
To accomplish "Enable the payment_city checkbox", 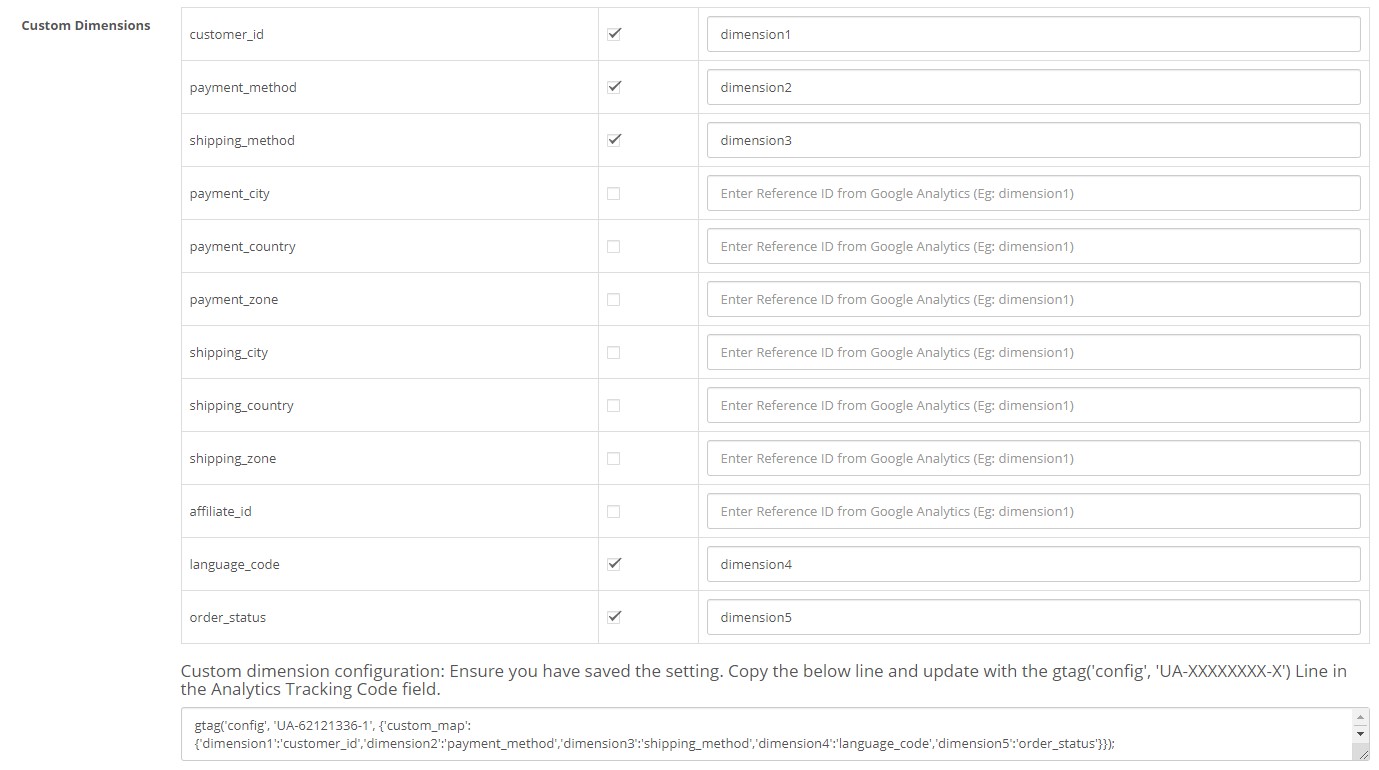I will 614,193.
